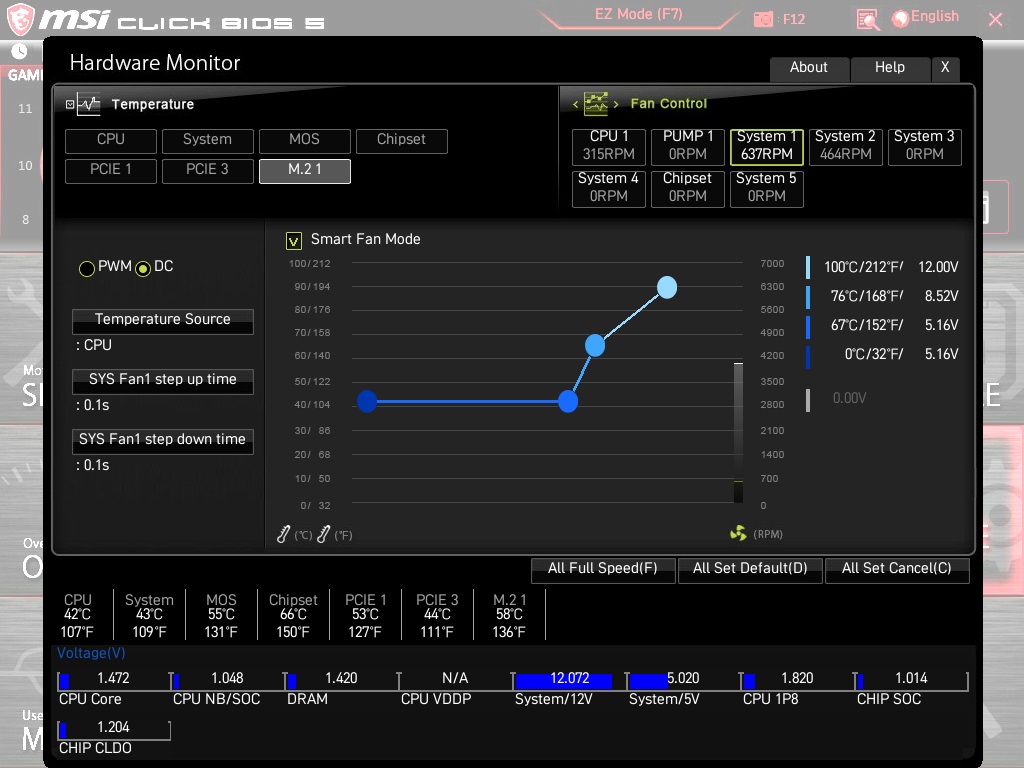Click the 100°C/212°F 12.00V curve entry
Screen dimensions: 1024x768
(x=883, y=267)
